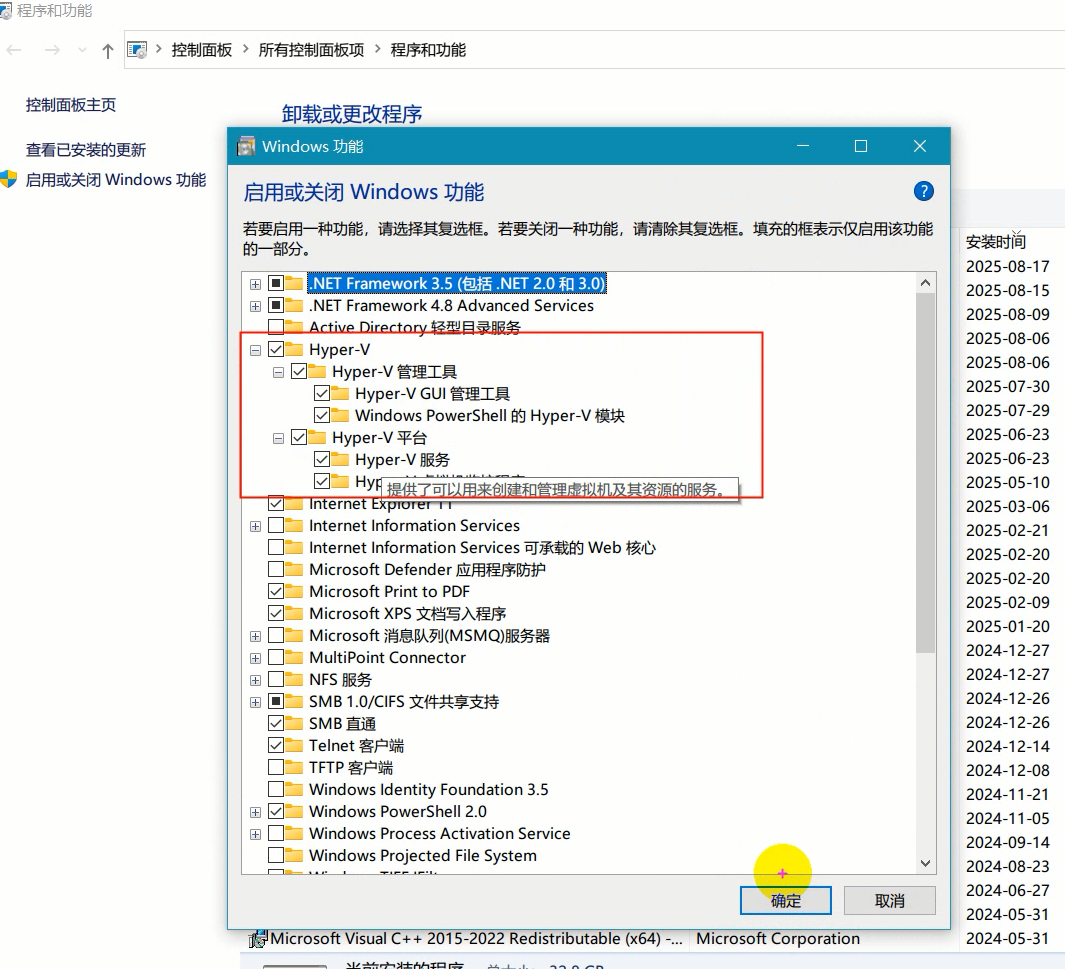Uncheck the top-level Hyper-V checkbox
This screenshot has width=1065, height=969.
pyautogui.click(x=276, y=349)
